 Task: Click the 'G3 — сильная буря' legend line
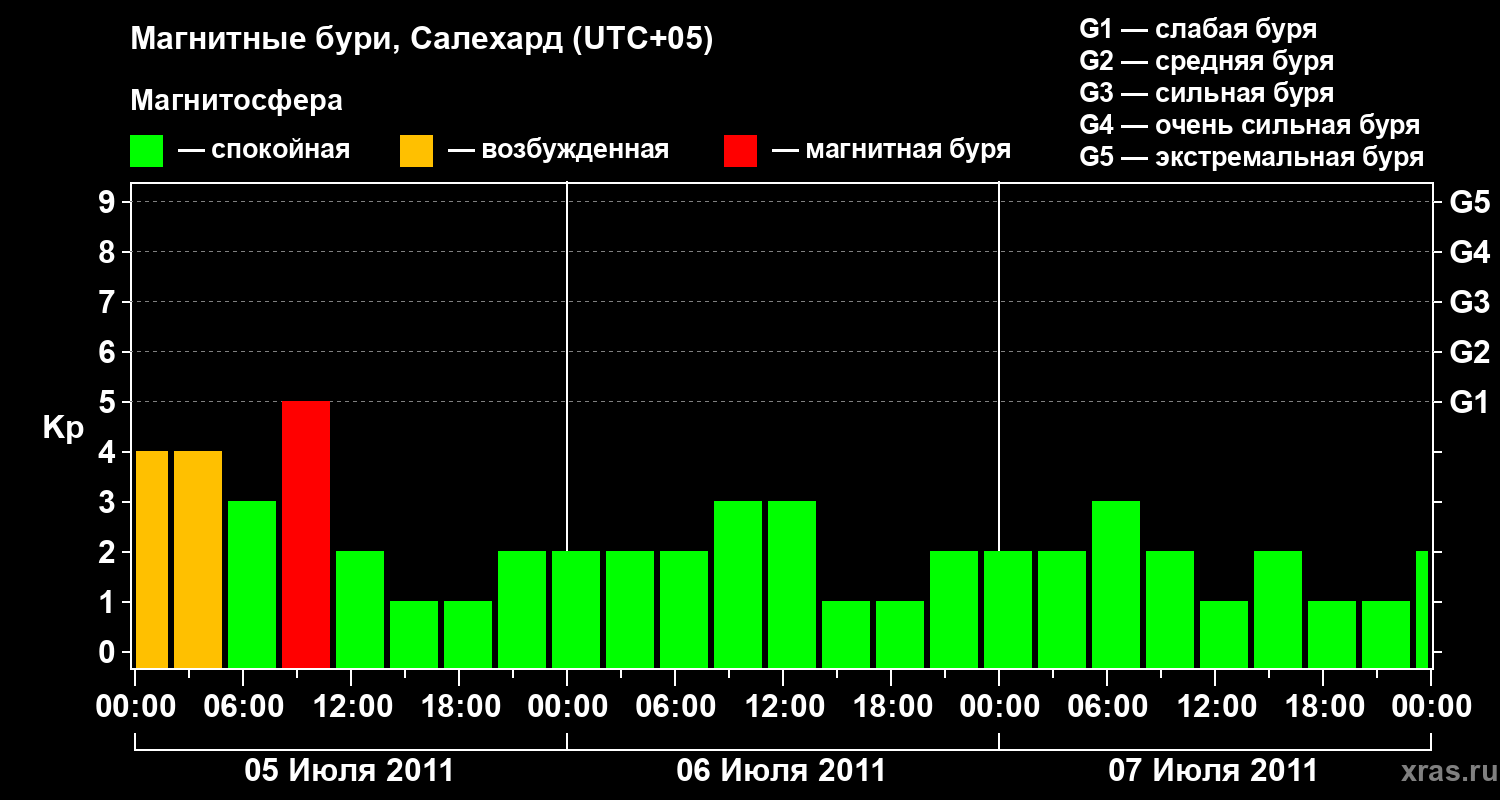point(1207,93)
